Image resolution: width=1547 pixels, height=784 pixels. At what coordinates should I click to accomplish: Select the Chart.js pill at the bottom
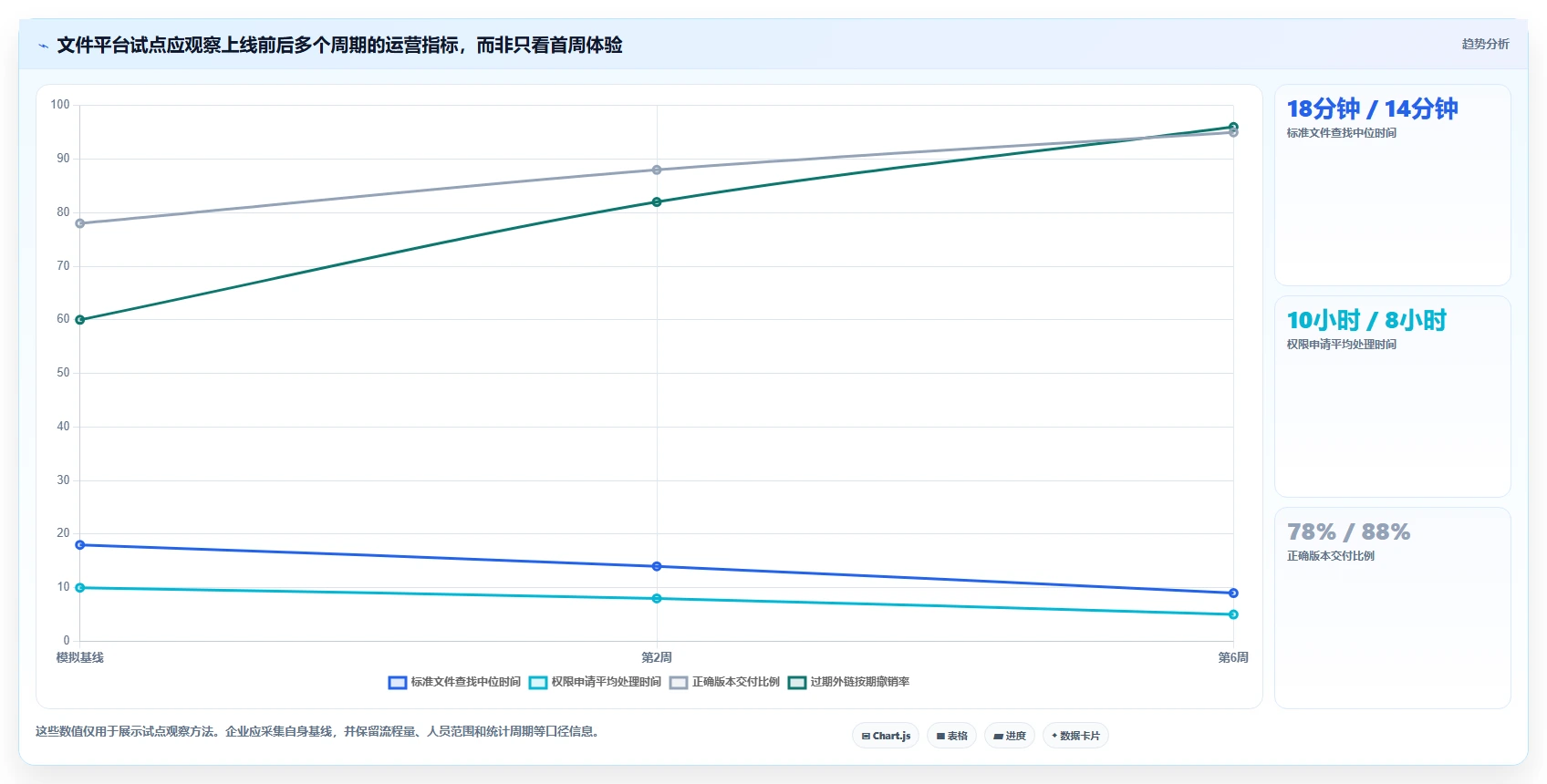point(886,736)
